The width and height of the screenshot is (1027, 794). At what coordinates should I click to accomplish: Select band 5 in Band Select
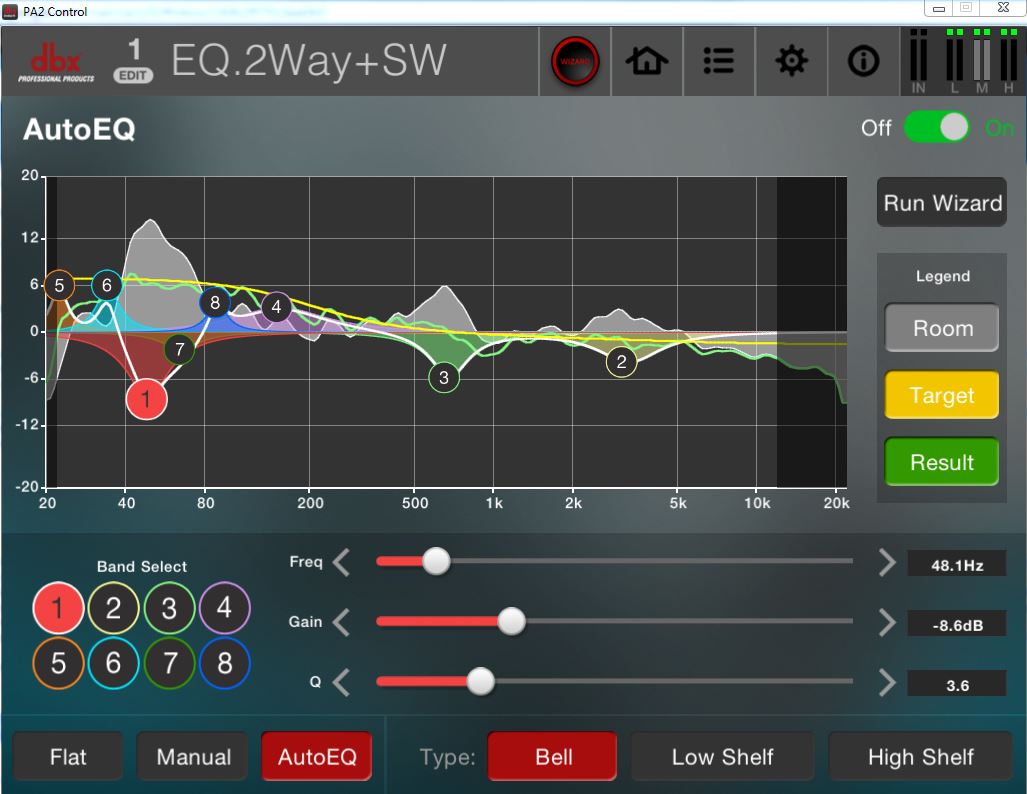pos(58,663)
